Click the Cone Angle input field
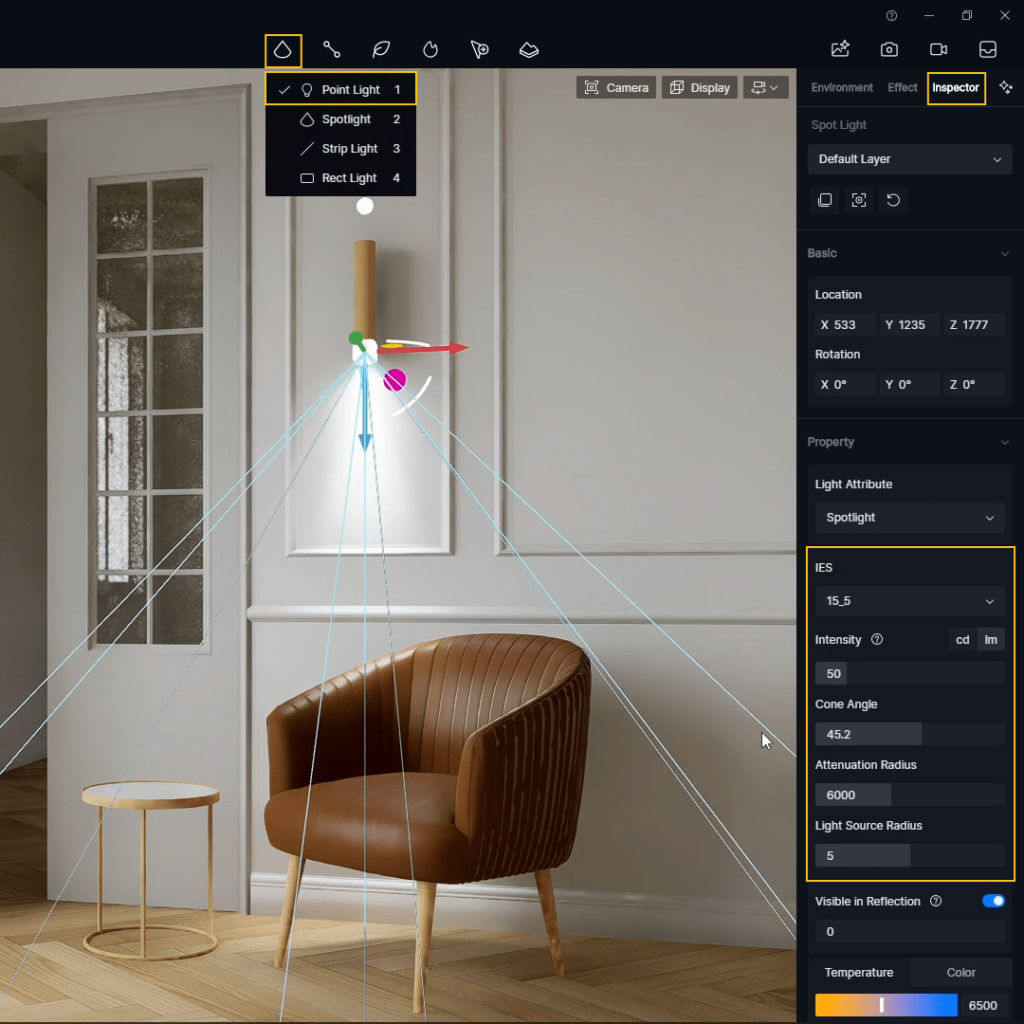 [x=868, y=733]
